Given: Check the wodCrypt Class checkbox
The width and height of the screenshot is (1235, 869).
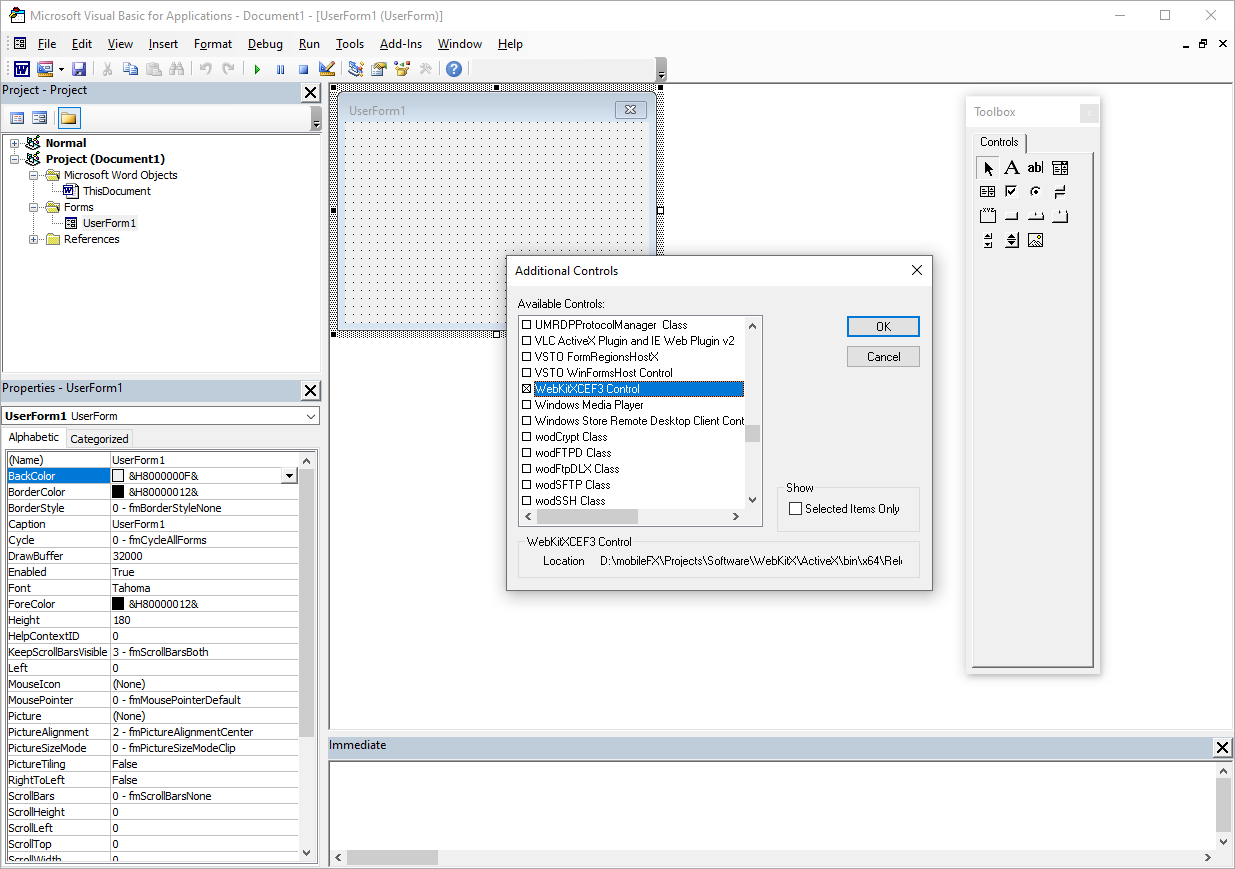Looking at the screenshot, I should pyautogui.click(x=527, y=437).
